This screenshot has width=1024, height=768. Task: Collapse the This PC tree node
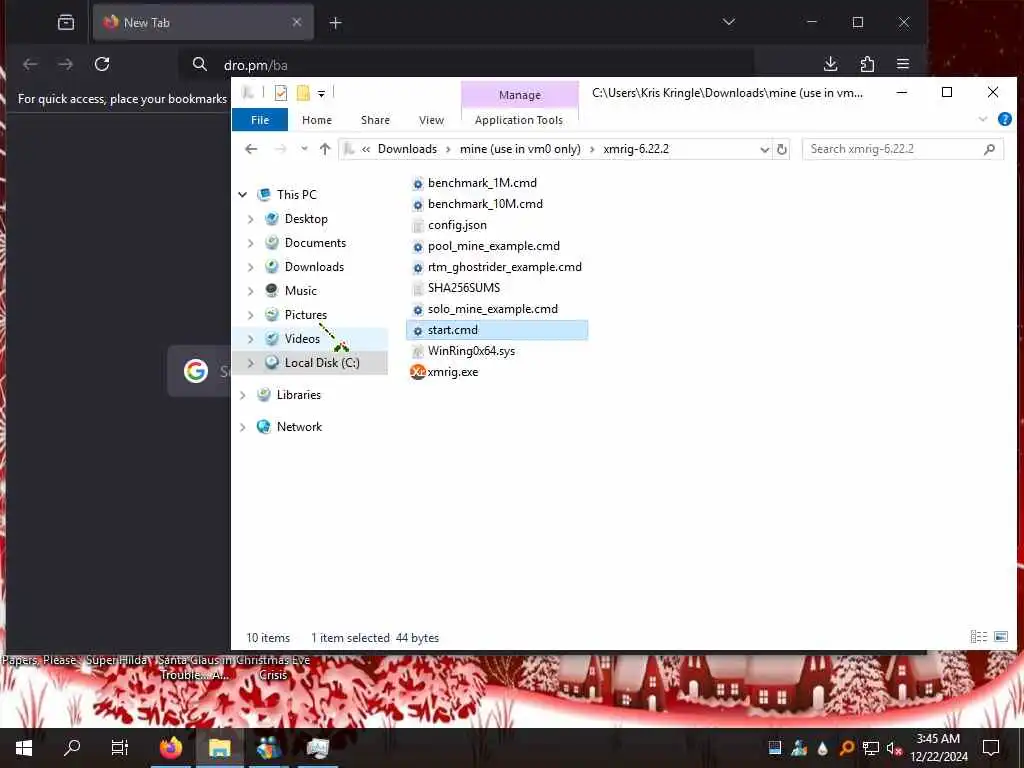coord(243,195)
